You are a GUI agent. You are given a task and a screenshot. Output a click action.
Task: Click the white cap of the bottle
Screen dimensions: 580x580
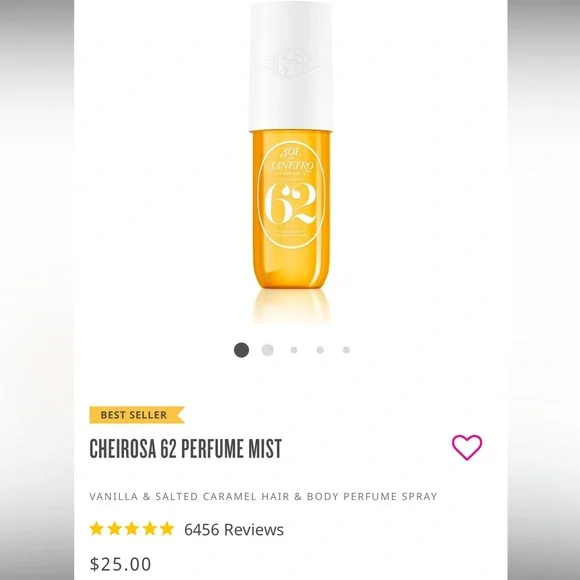[290, 66]
